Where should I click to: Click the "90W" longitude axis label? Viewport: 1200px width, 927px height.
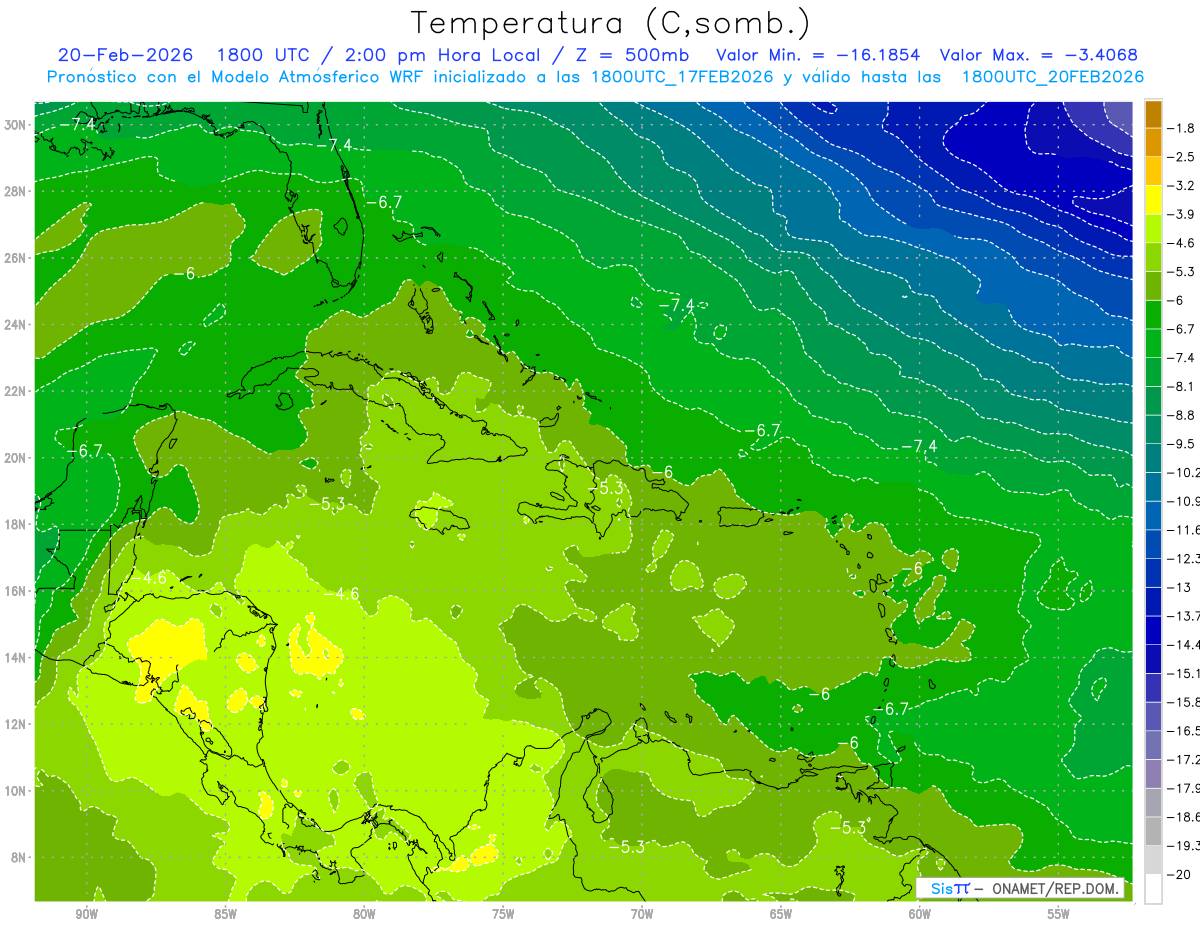tap(86, 915)
